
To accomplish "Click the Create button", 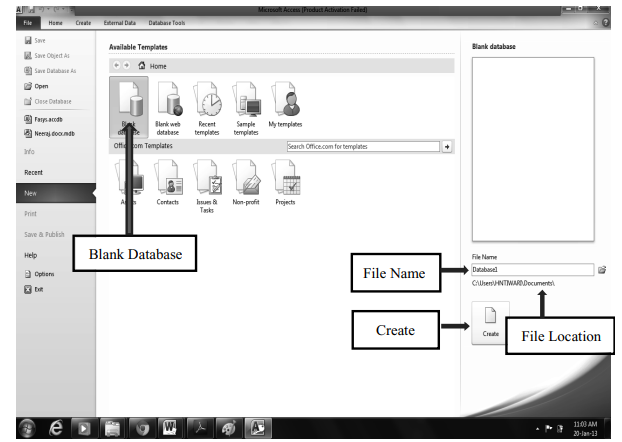I will 490,322.
